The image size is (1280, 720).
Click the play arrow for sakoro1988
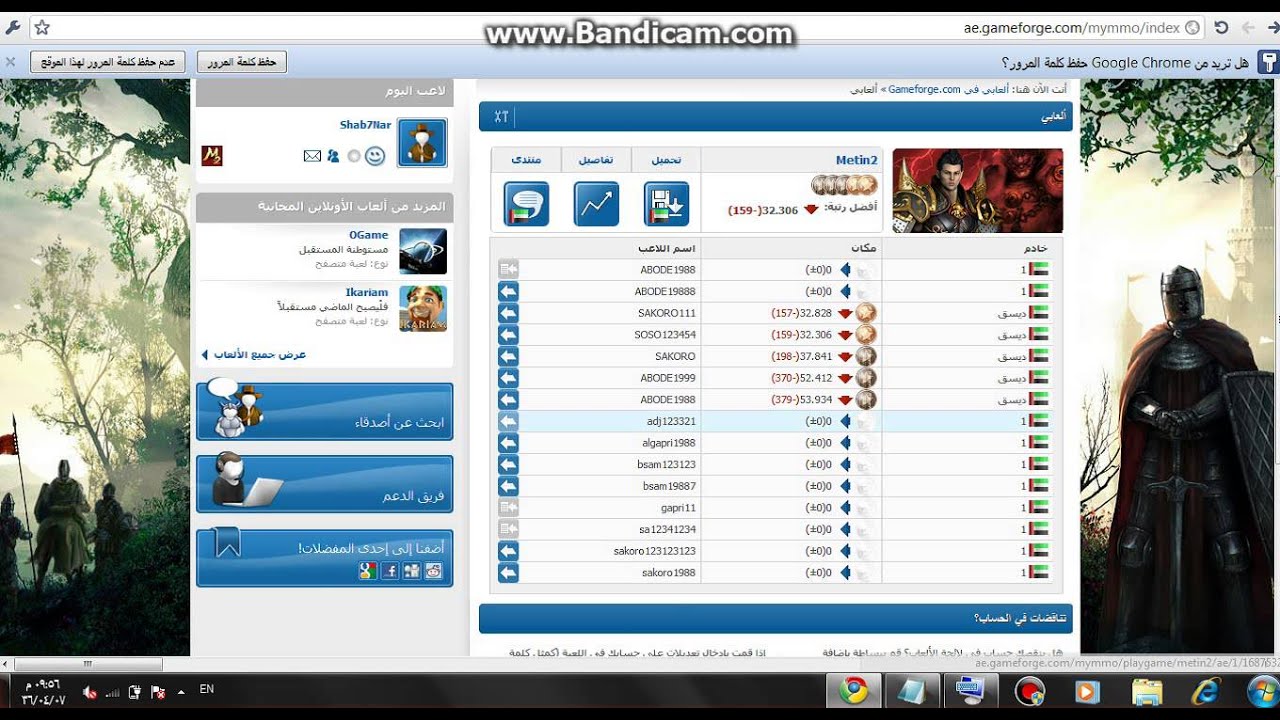(508, 573)
